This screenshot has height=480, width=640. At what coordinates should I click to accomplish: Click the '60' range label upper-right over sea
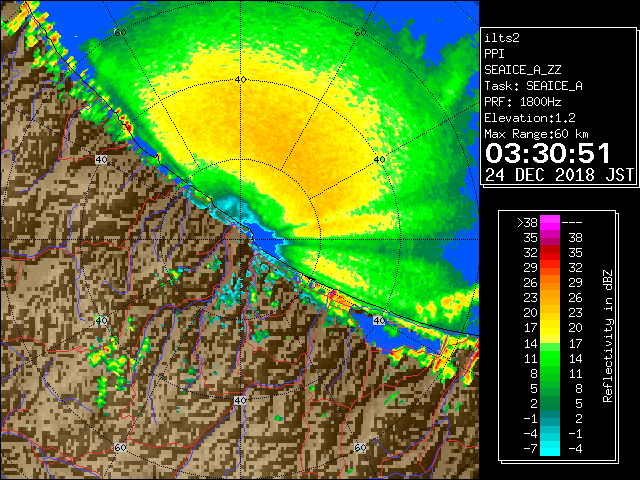click(360, 32)
